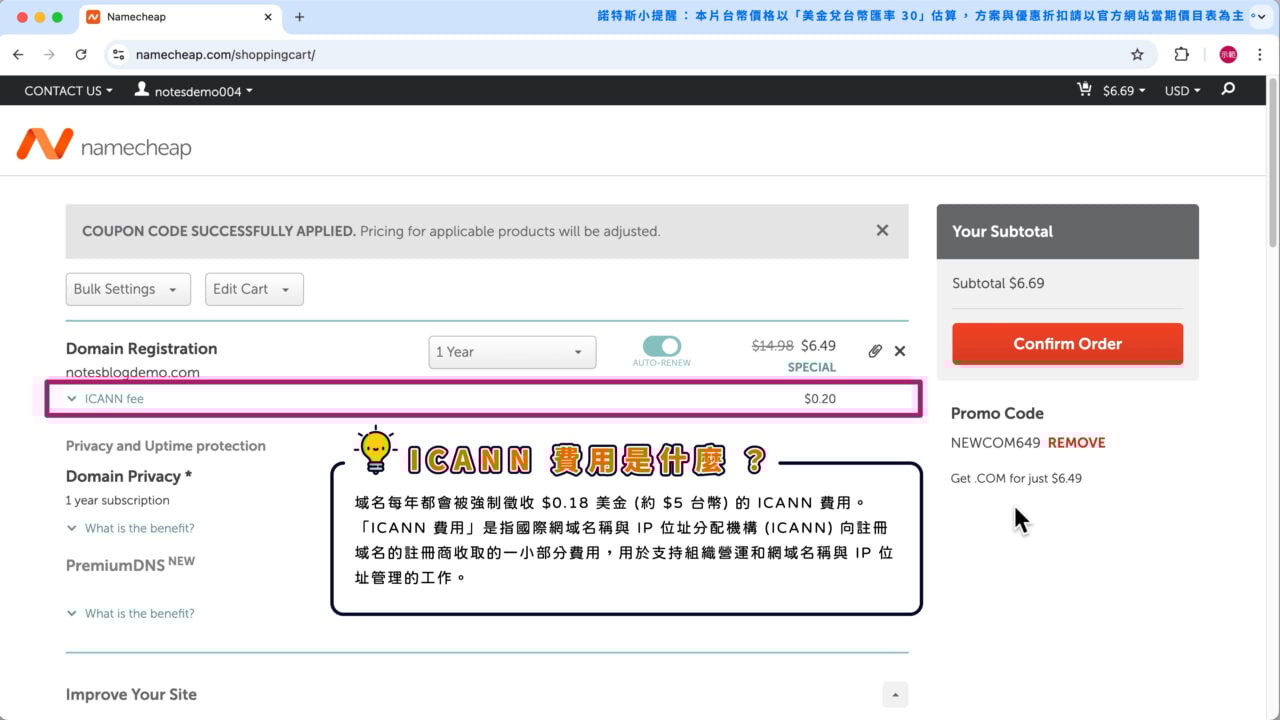This screenshot has width=1280, height=720.
Task: Remove the NEWCOM649 promo code
Action: pos(1077,442)
